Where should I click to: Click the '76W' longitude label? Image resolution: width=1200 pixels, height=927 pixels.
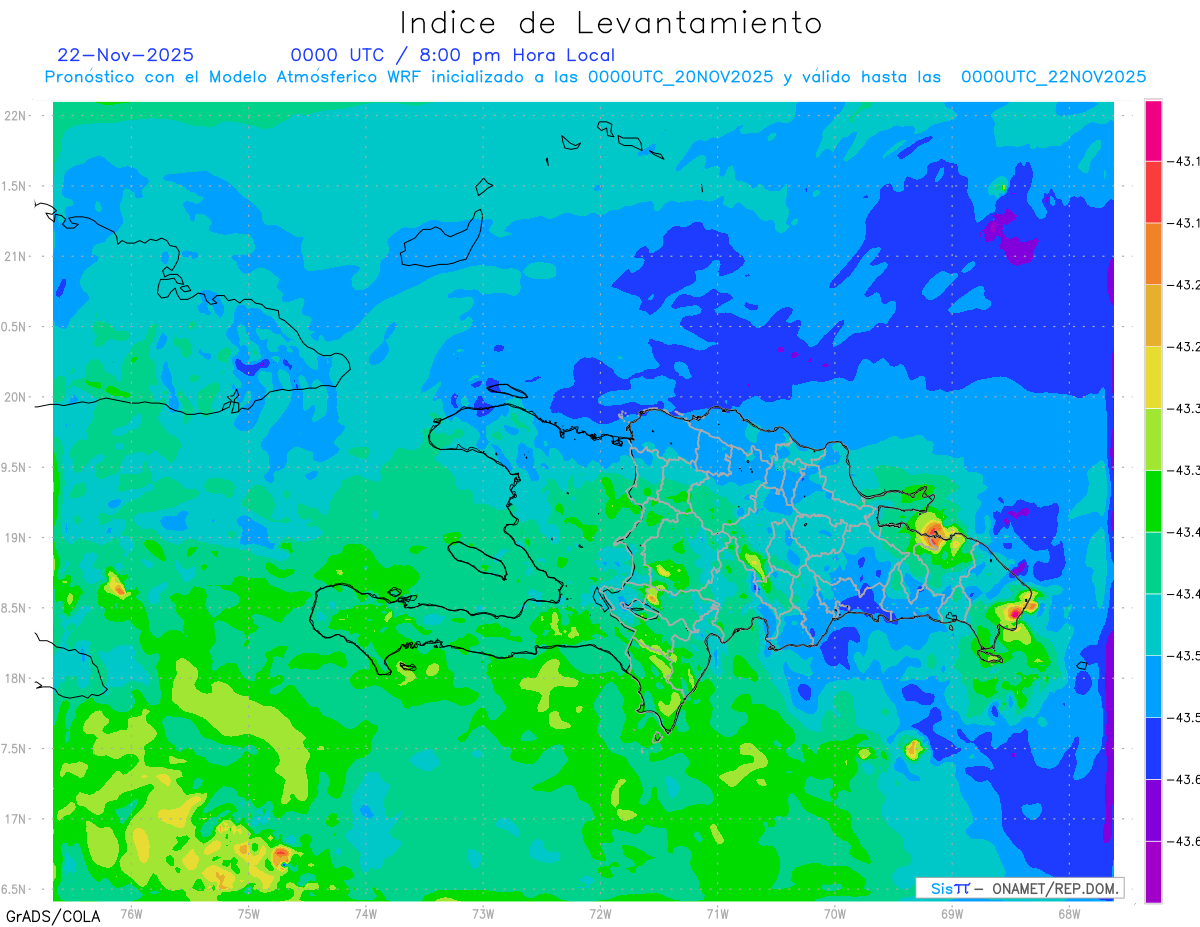pyautogui.click(x=131, y=914)
